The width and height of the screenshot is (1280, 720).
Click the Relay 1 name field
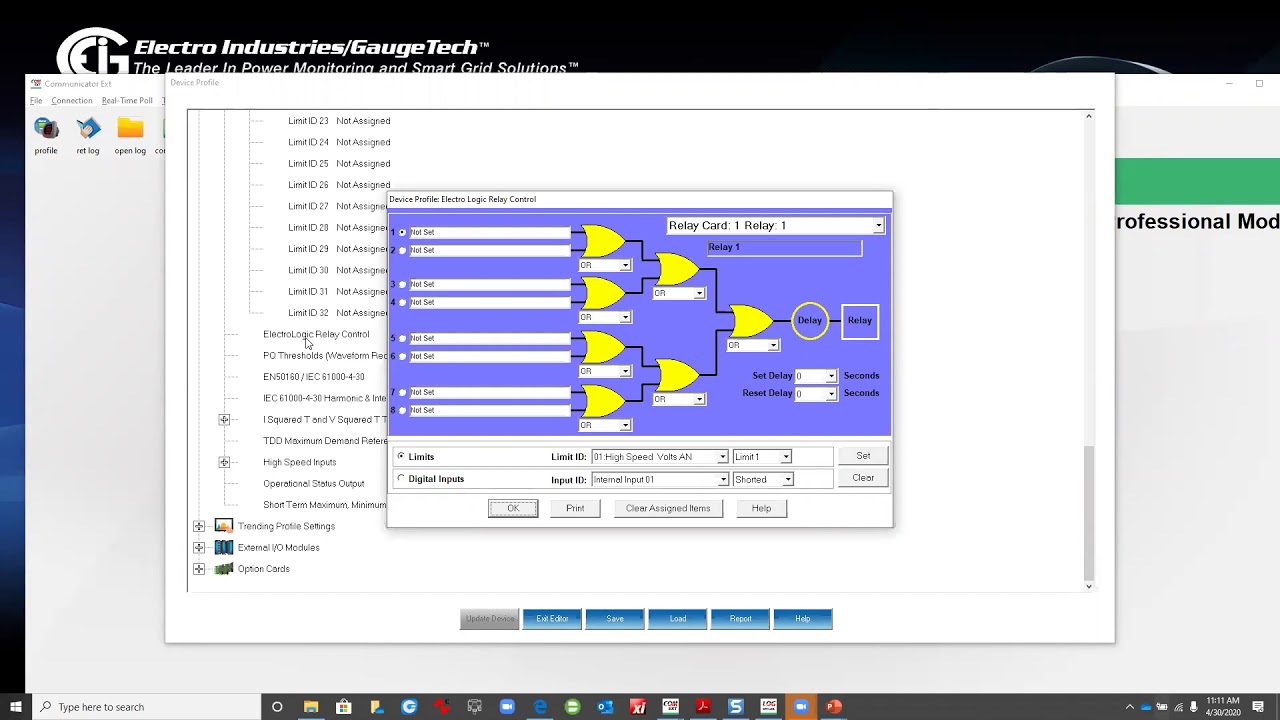click(x=784, y=247)
